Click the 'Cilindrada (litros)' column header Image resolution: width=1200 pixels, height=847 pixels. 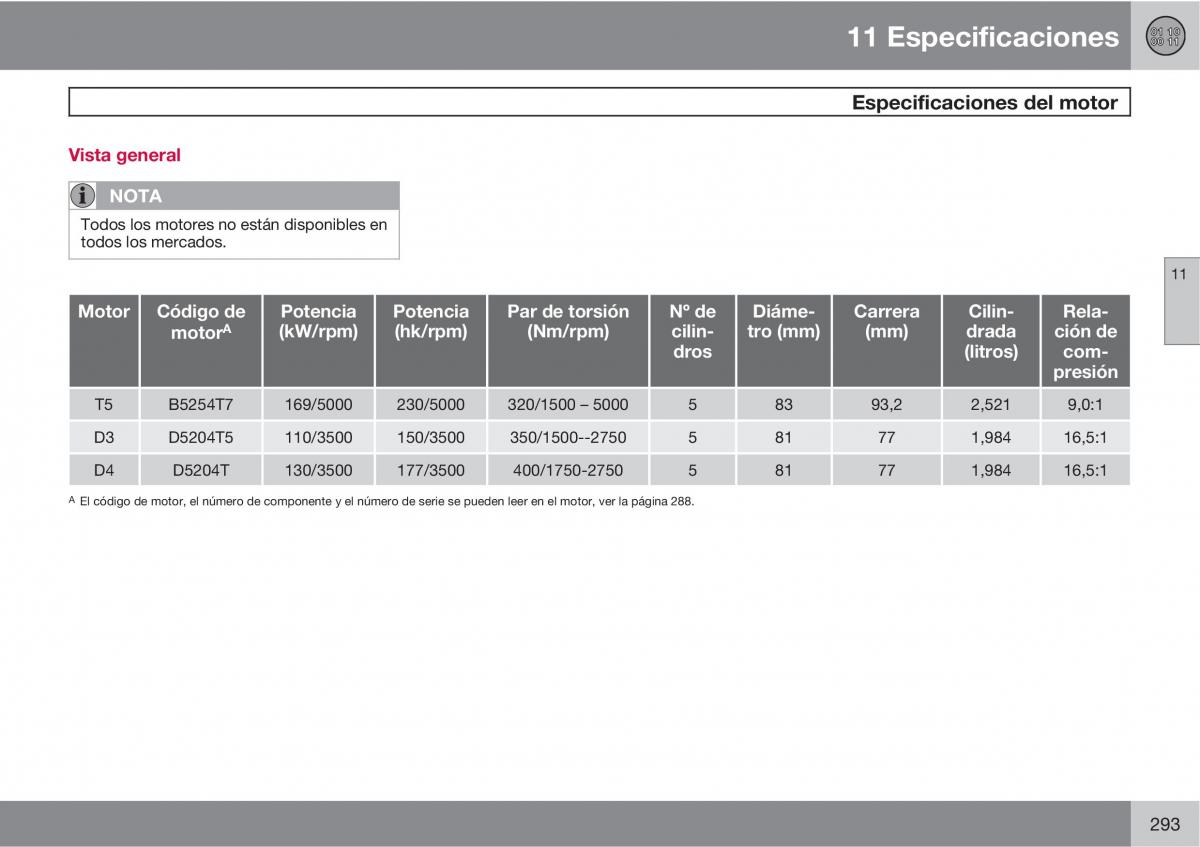pyautogui.click(x=991, y=340)
